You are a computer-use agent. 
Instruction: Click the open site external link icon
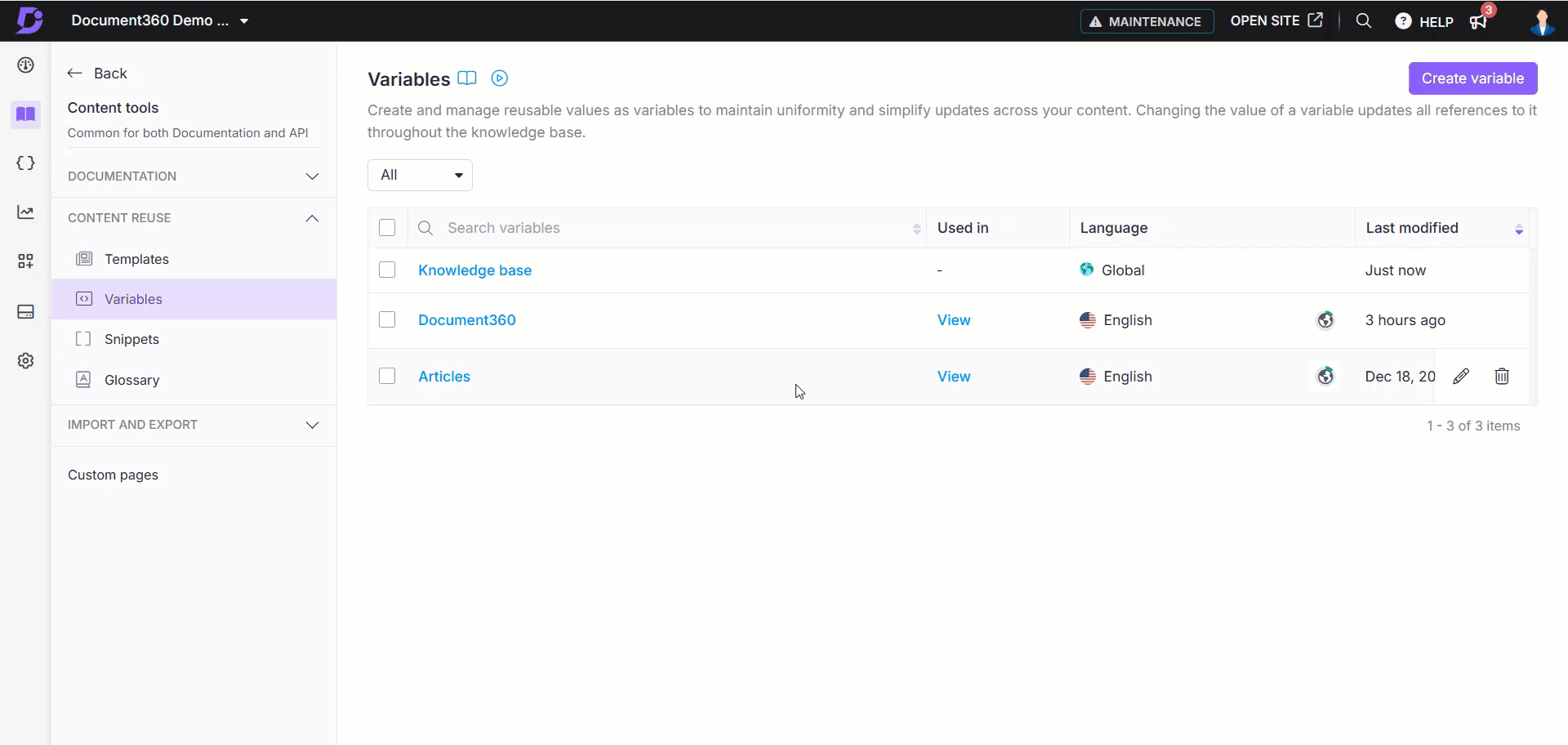tap(1315, 20)
